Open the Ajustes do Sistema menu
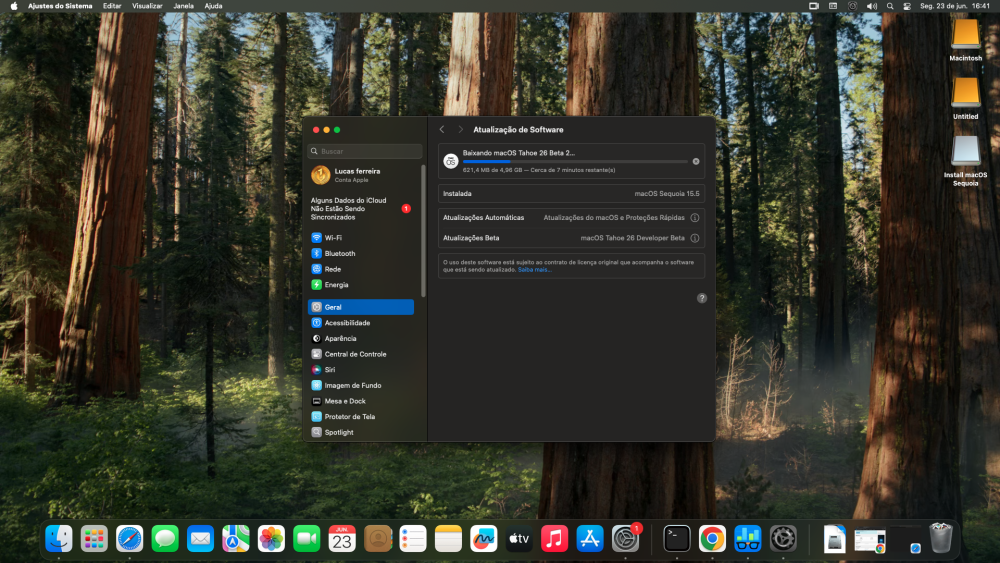 tap(60, 6)
